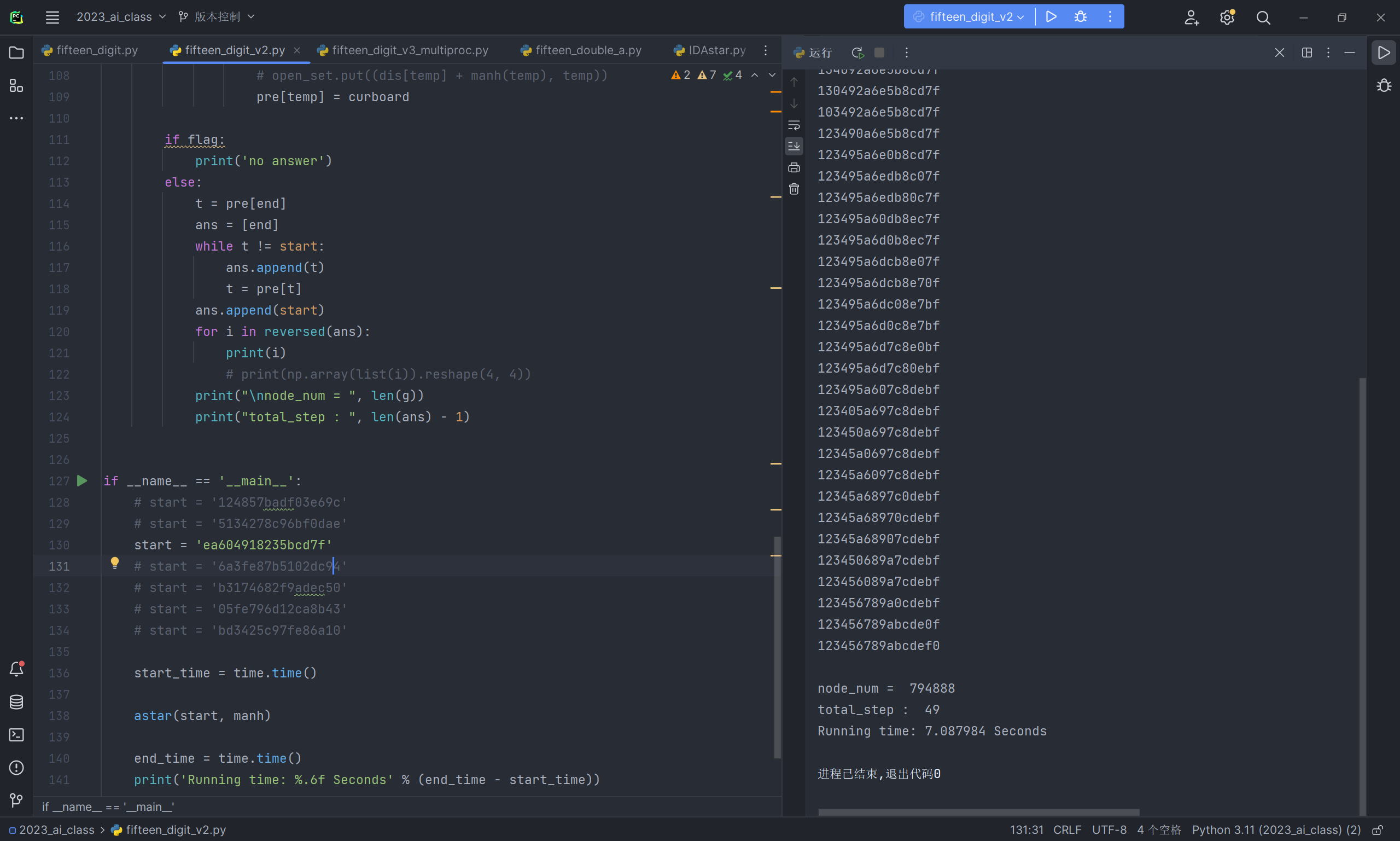Open the Git tool window icon

pos(16,799)
